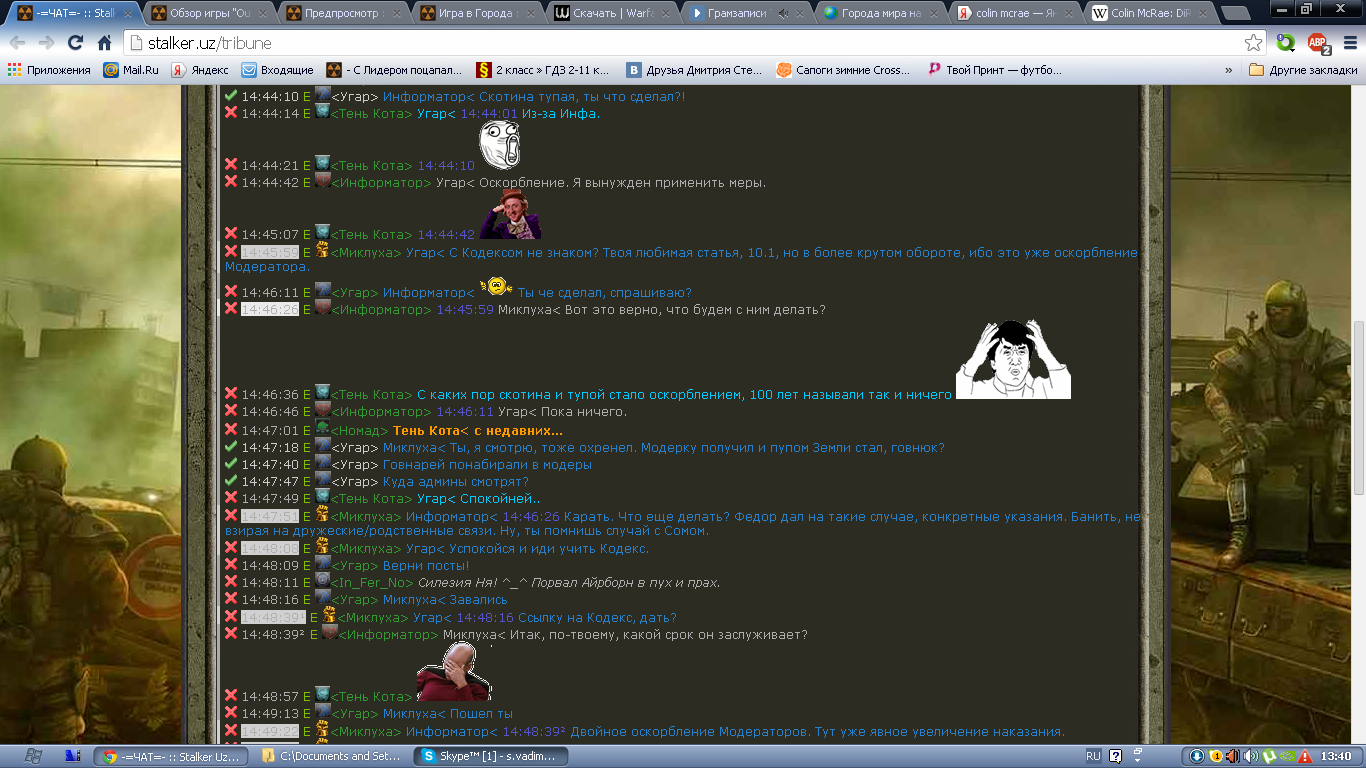Click the Home button in browser toolbar
This screenshot has width=1366, height=768.
105,43
